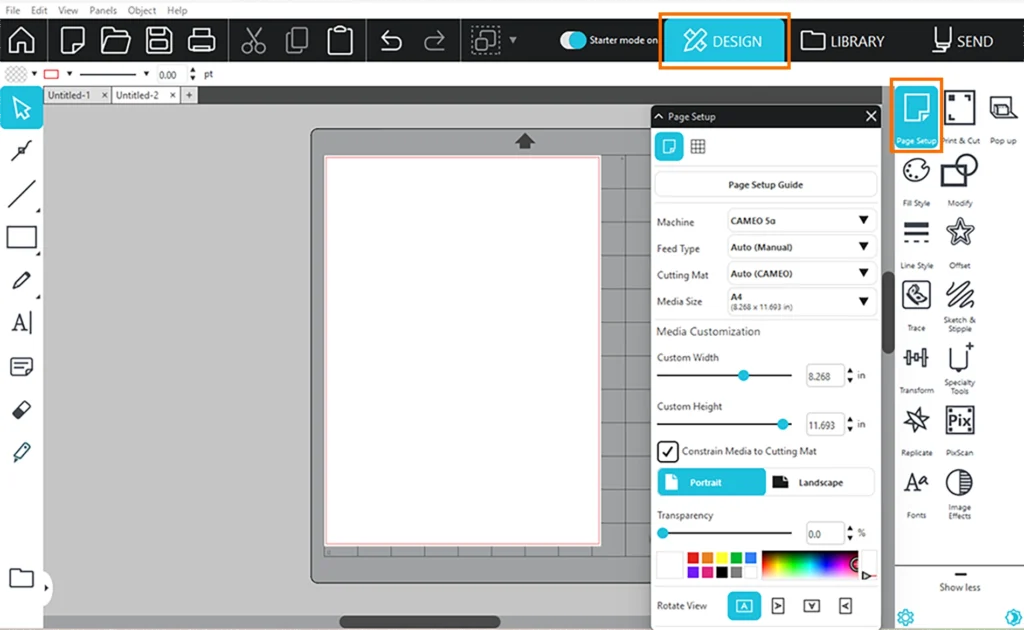1024x630 pixels.
Task: Open the Offset panel star icon
Action: point(959,235)
